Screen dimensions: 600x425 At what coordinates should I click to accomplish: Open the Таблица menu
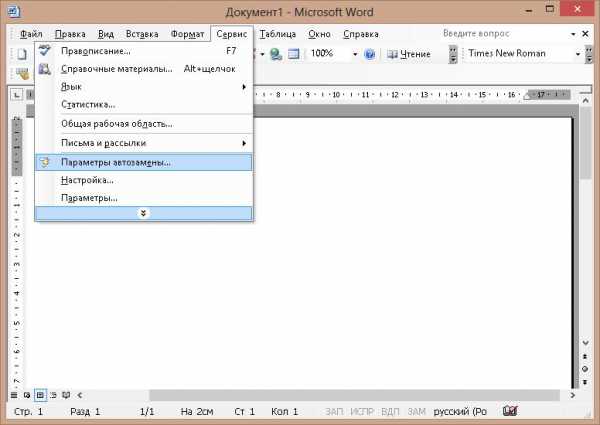click(x=277, y=34)
